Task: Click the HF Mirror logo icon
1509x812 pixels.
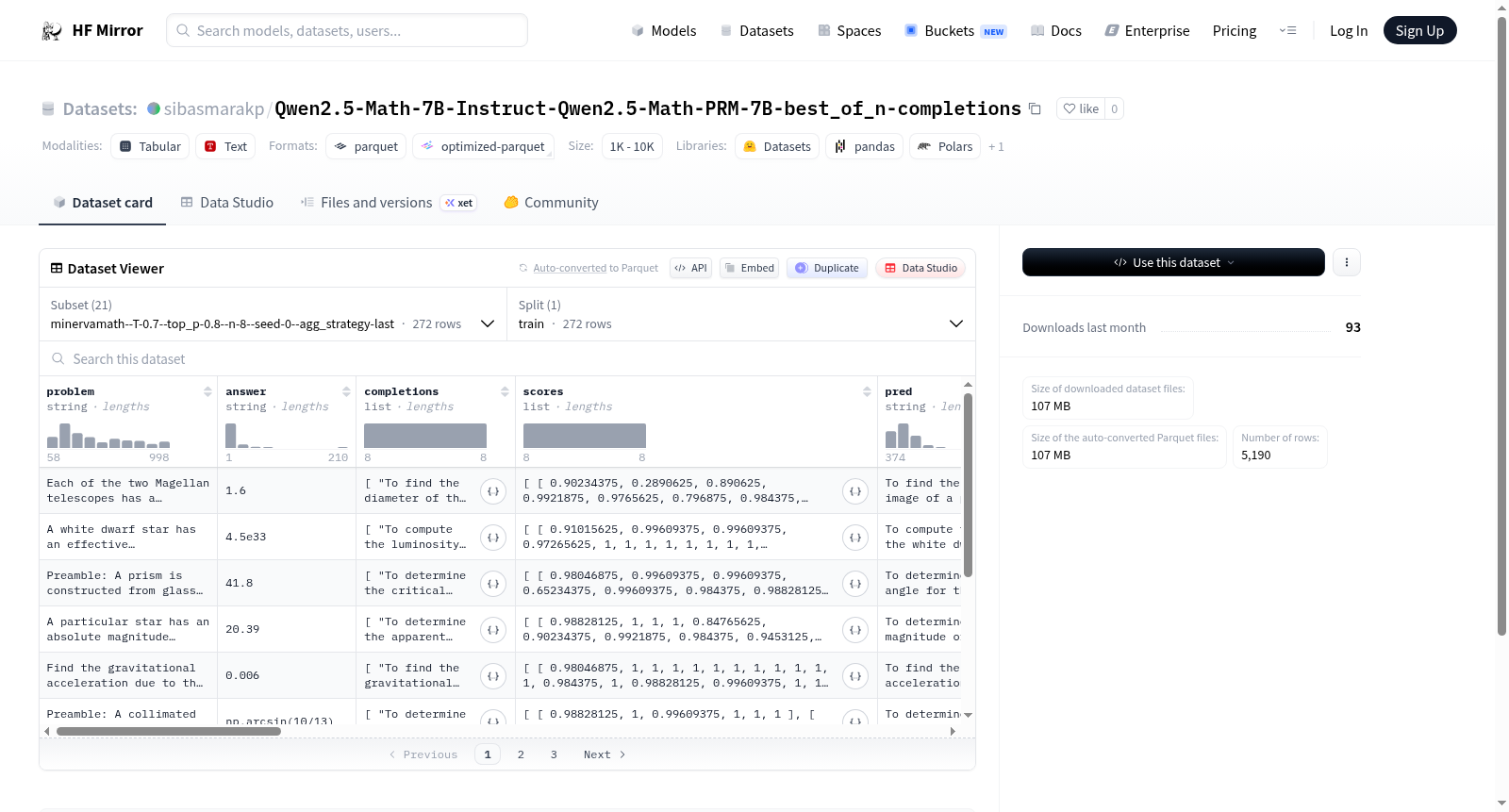Action: [x=52, y=31]
